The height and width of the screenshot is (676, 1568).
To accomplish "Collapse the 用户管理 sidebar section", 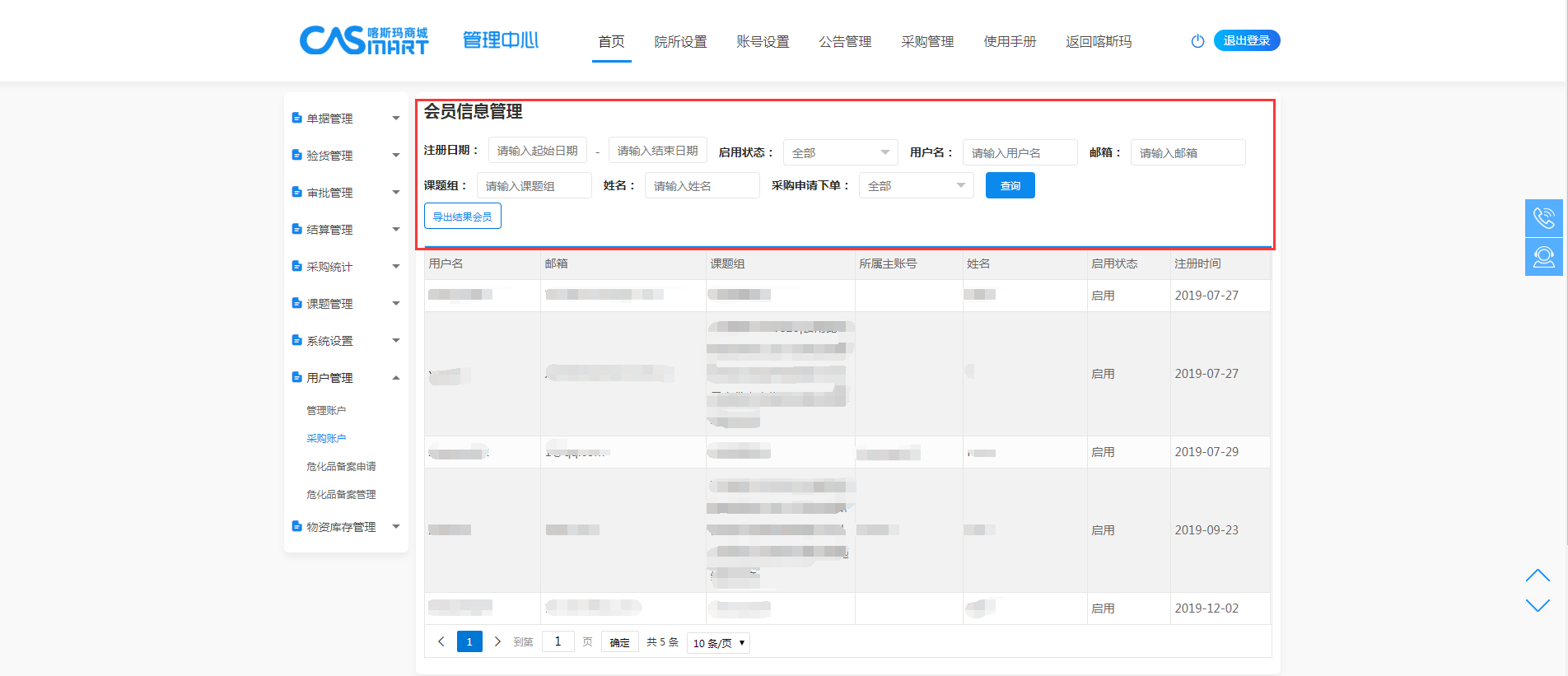I will (x=346, y=378).
